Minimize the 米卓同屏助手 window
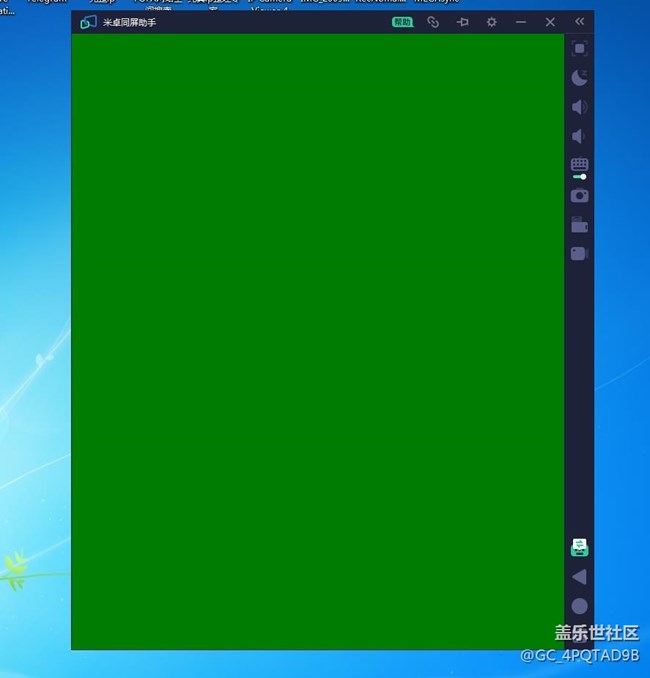The image size is (650, 678). click(x=521, y=22)
